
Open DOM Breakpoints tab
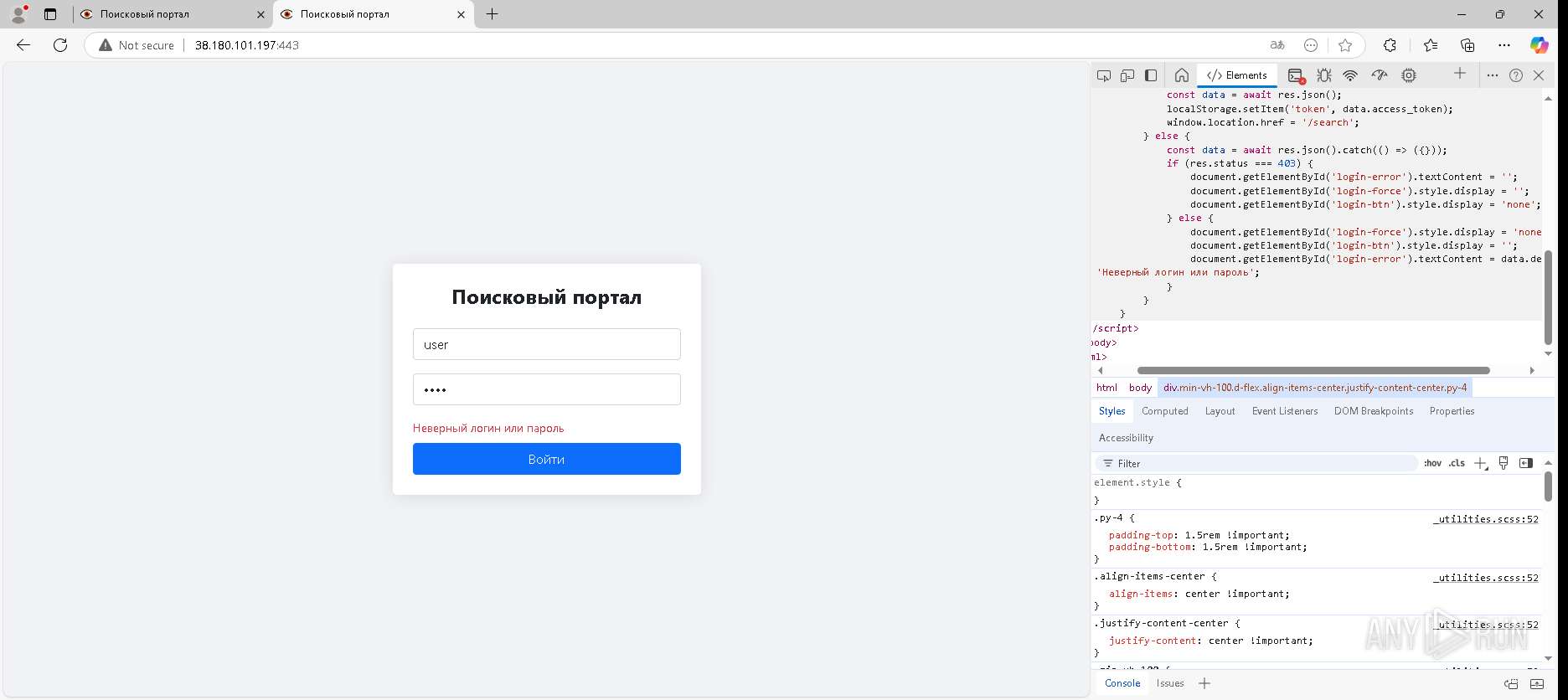(1374, 411)
